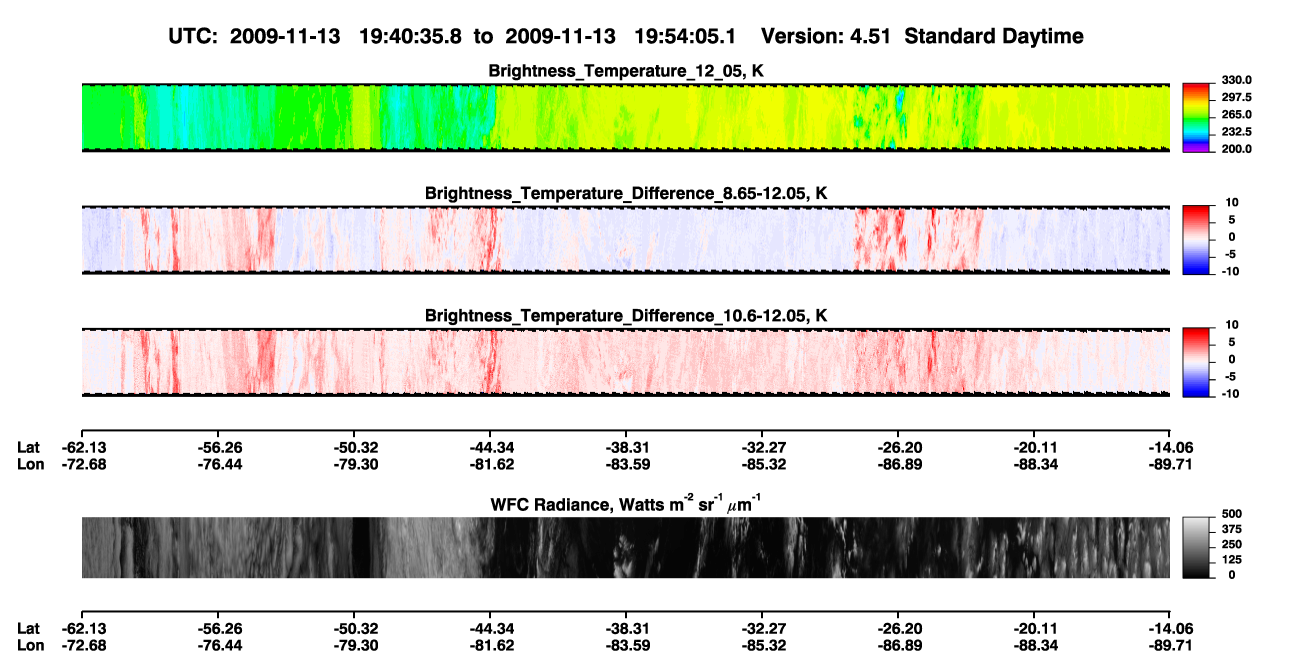1300x667 pixels.
Task: Click the "Brightness_Temperature_Difference_10.6-12.05, K" panel title
Action: [x=626, y=316]
